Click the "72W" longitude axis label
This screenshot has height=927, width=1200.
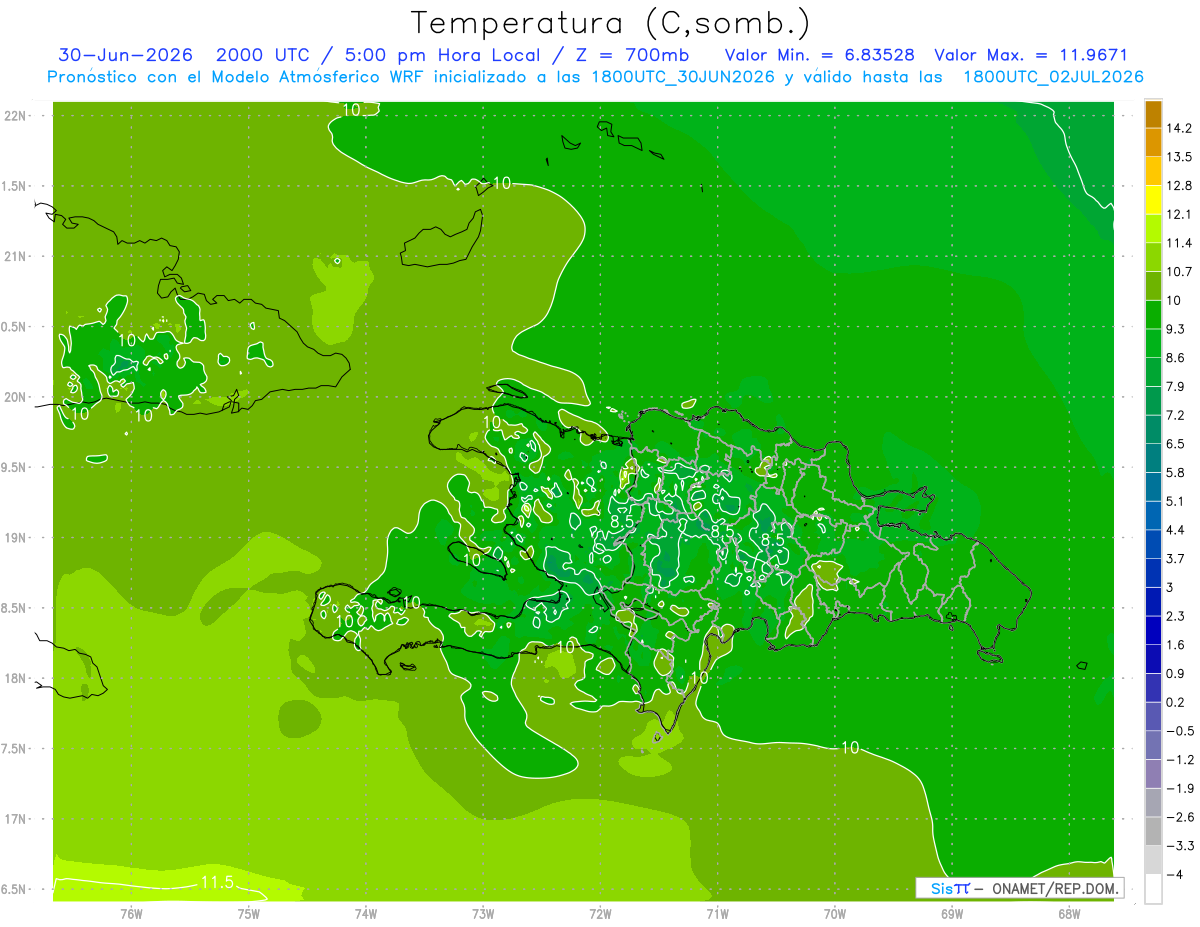click(600, 915)
